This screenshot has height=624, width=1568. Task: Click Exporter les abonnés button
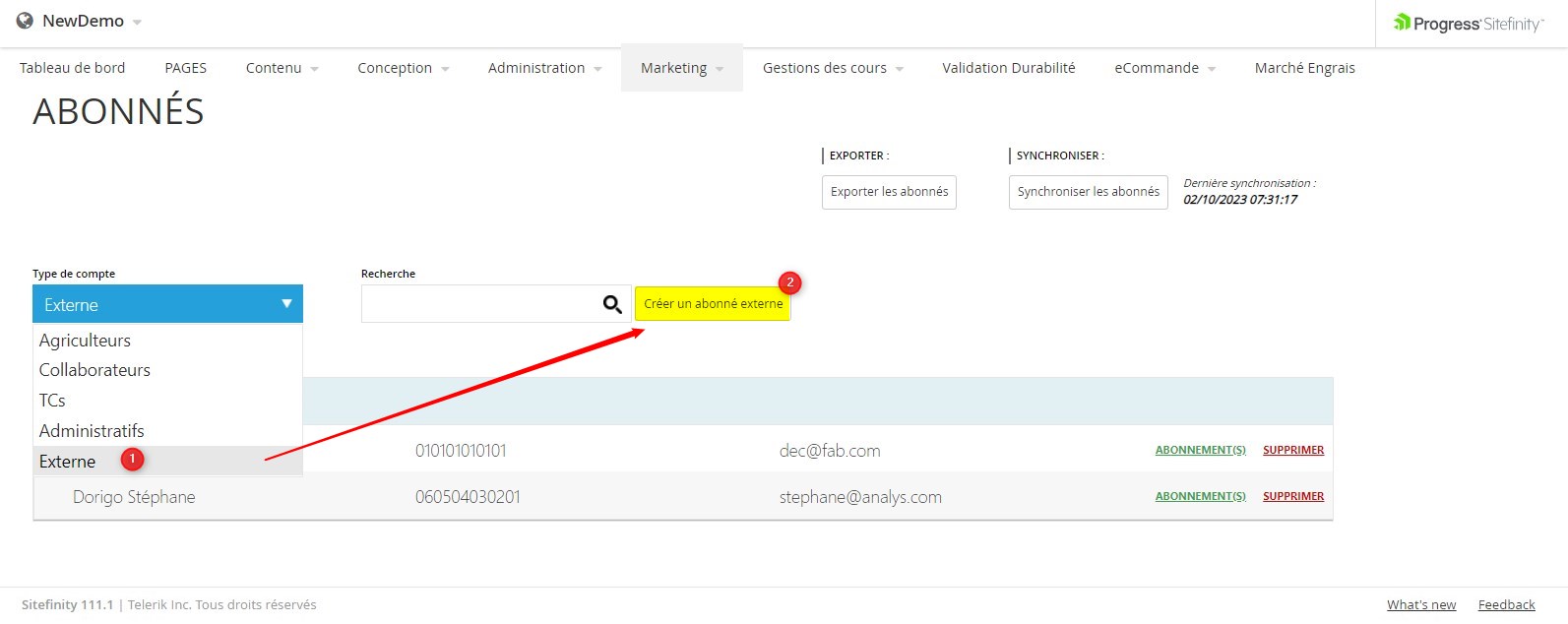click(x=889, y=192)
